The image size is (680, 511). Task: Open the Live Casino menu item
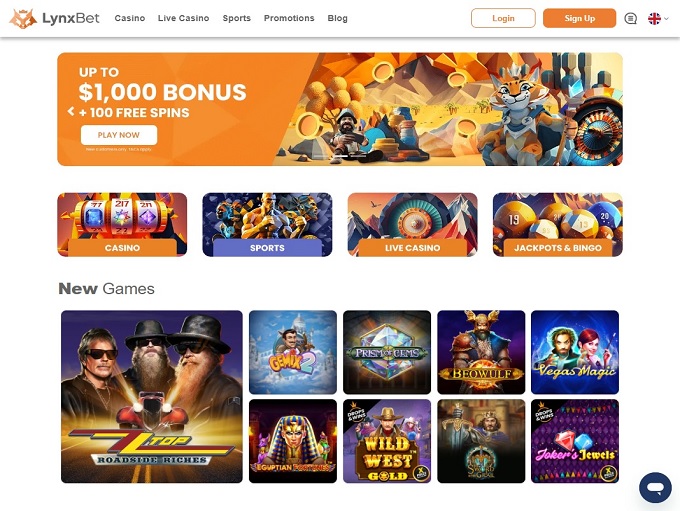[183, 18]
